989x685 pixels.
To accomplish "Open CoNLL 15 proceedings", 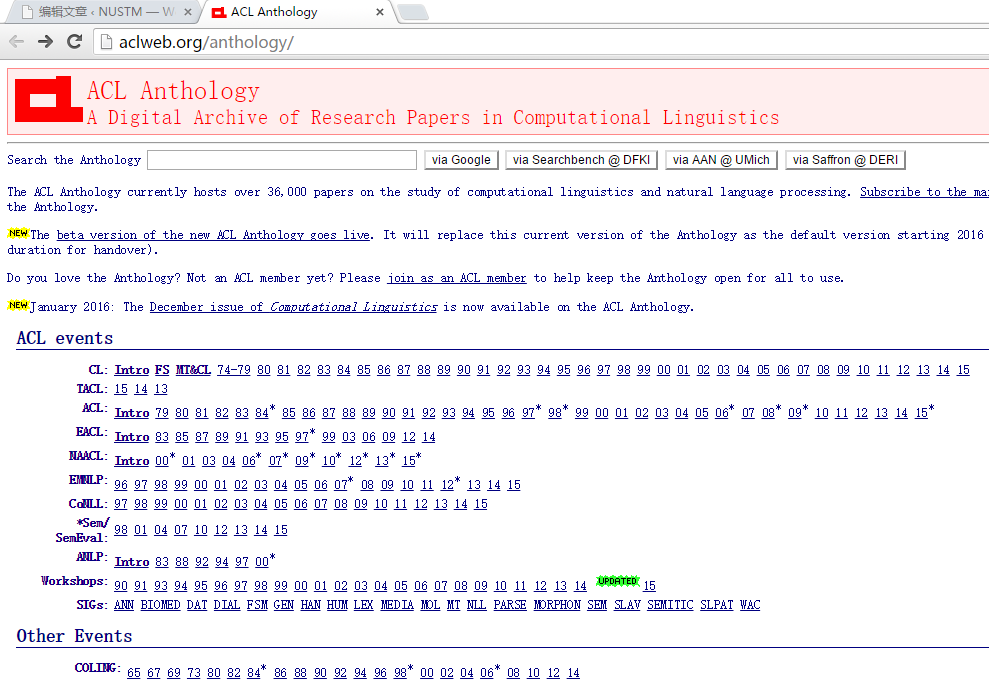I will [x=481, y=503].
